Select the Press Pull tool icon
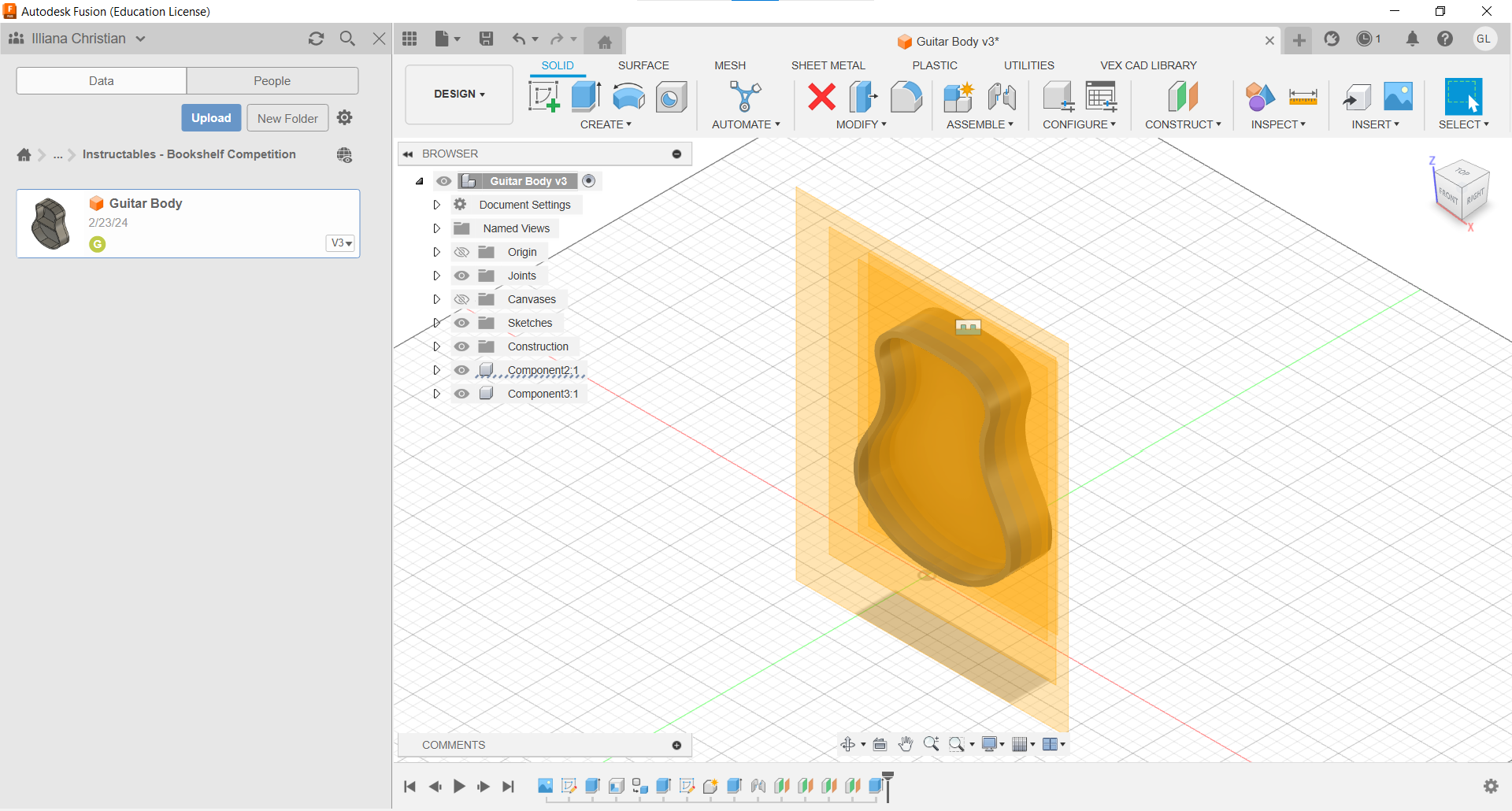 click(864, 97)
